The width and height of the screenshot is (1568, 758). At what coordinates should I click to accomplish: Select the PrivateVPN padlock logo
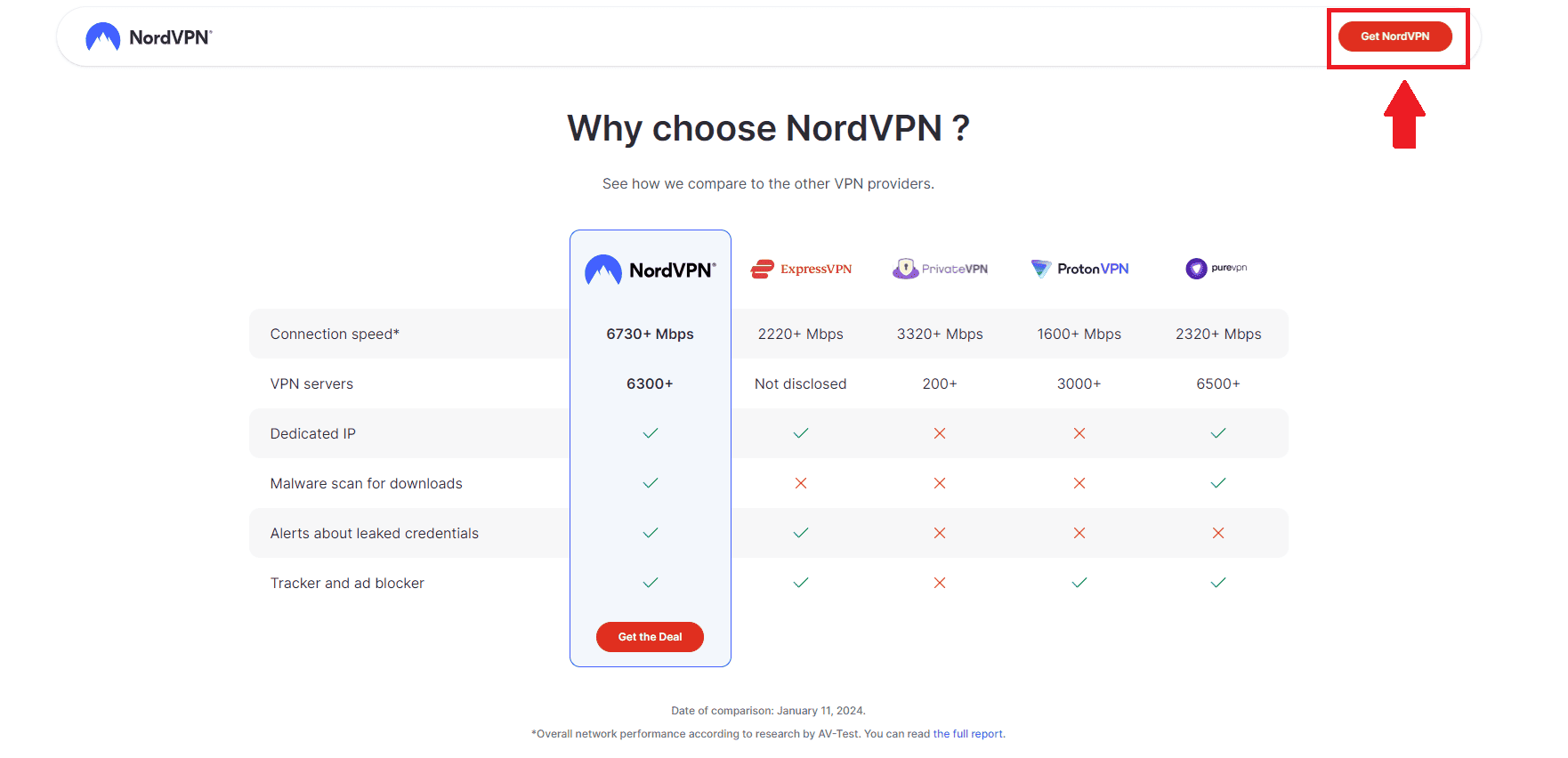coord(939,268)
